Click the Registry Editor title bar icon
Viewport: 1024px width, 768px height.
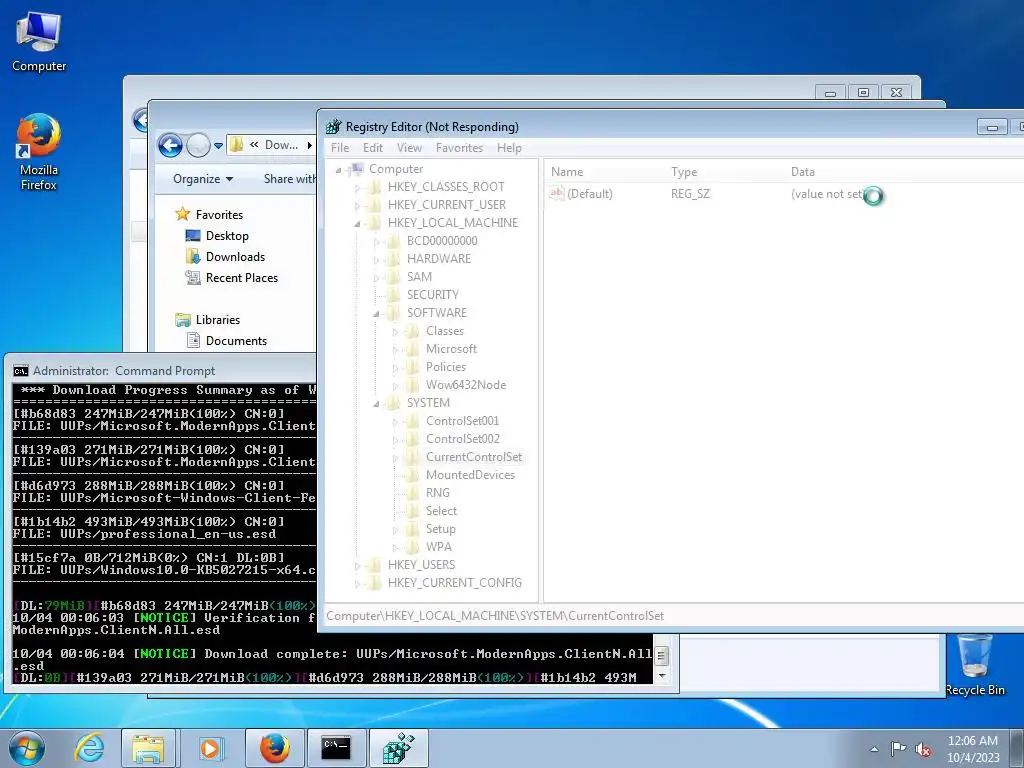tap(334, 127)
